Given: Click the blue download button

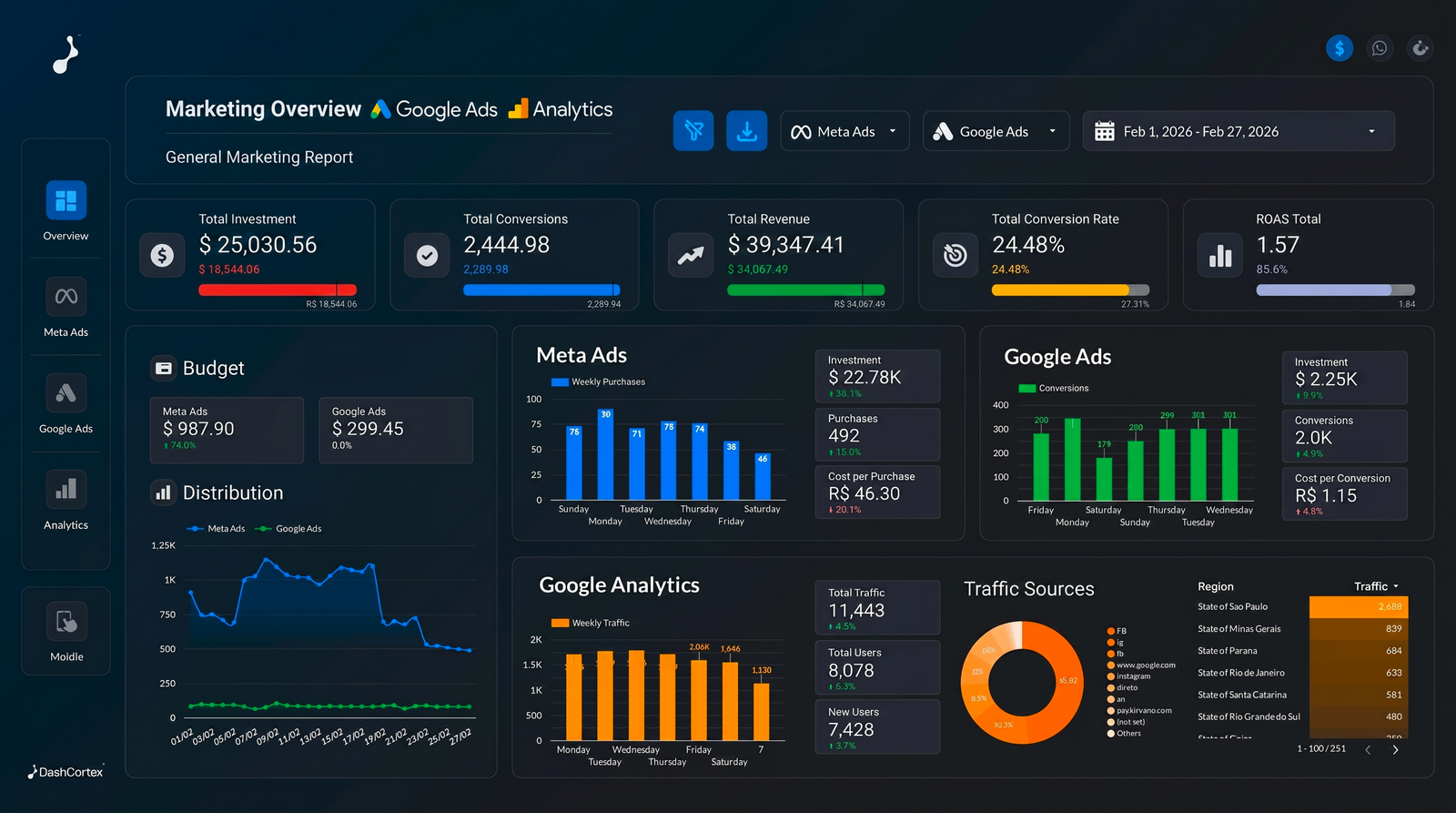Looking at the screenshot, I should 747,131.
